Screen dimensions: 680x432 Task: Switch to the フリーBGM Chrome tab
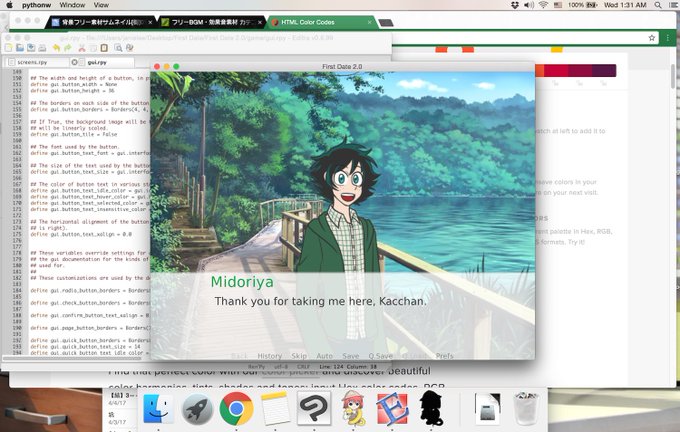coord(211,22)
